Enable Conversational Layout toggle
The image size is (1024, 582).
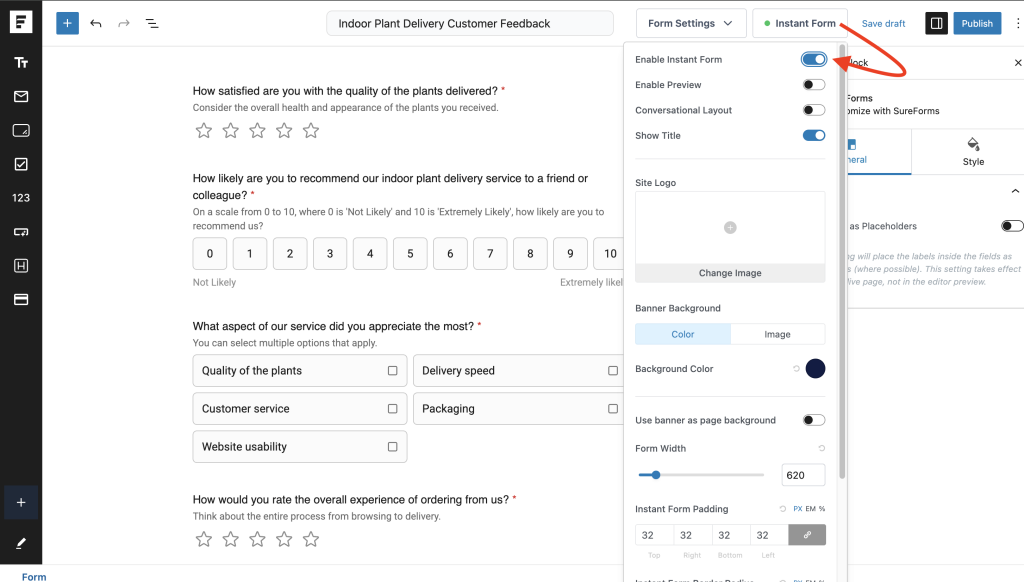pyautogui.click(x=814, y=110)
